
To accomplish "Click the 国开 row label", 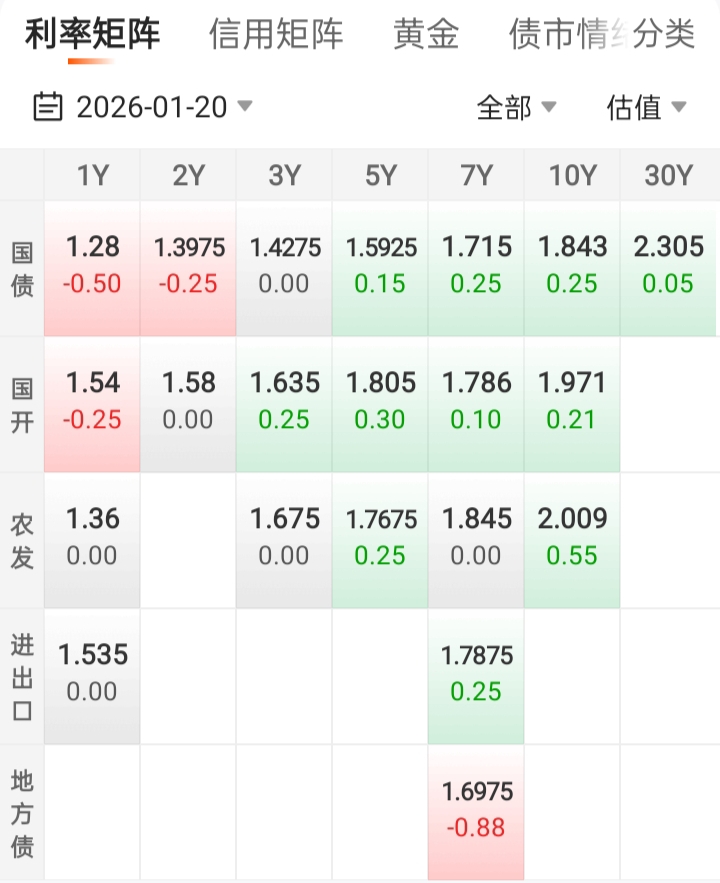I will (22, 403).
